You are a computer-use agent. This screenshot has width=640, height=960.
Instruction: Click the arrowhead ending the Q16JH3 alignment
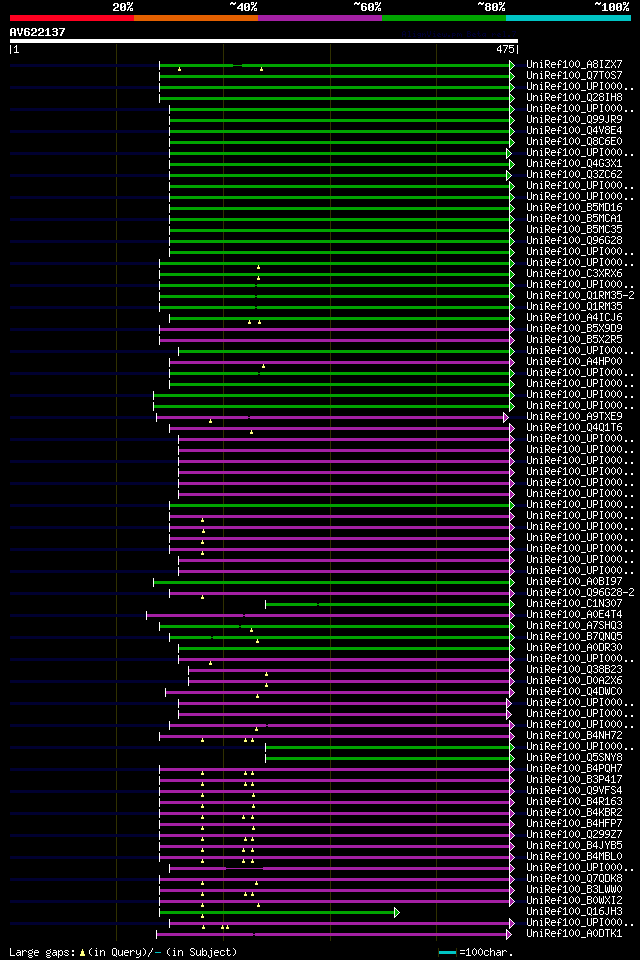click(x=397, y=912)
